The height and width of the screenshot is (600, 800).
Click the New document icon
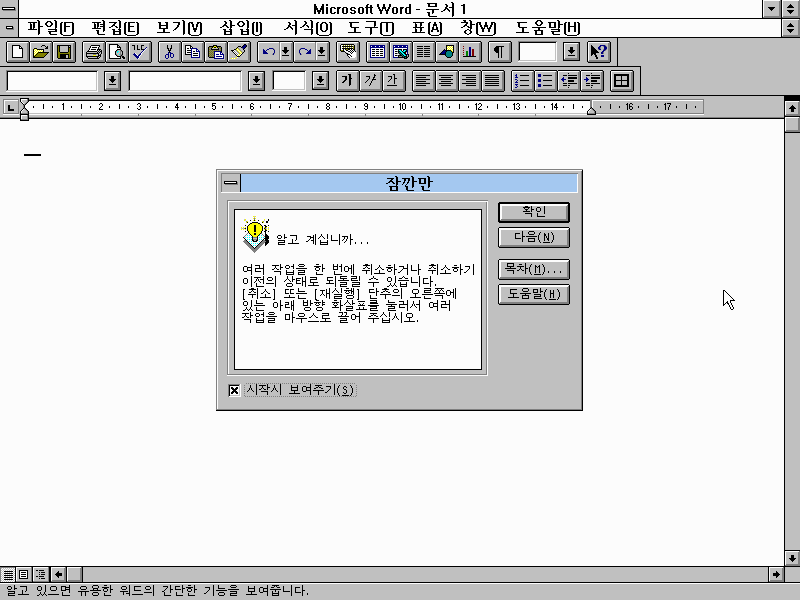click(x=17, y=52)
